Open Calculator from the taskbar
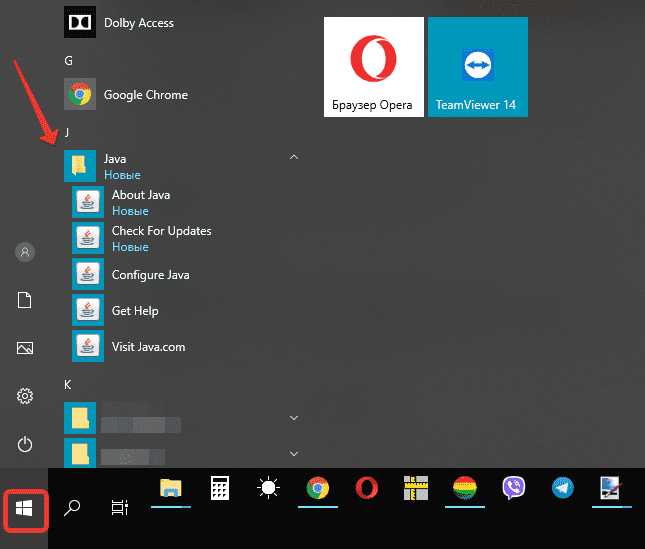 coord(220,488)
